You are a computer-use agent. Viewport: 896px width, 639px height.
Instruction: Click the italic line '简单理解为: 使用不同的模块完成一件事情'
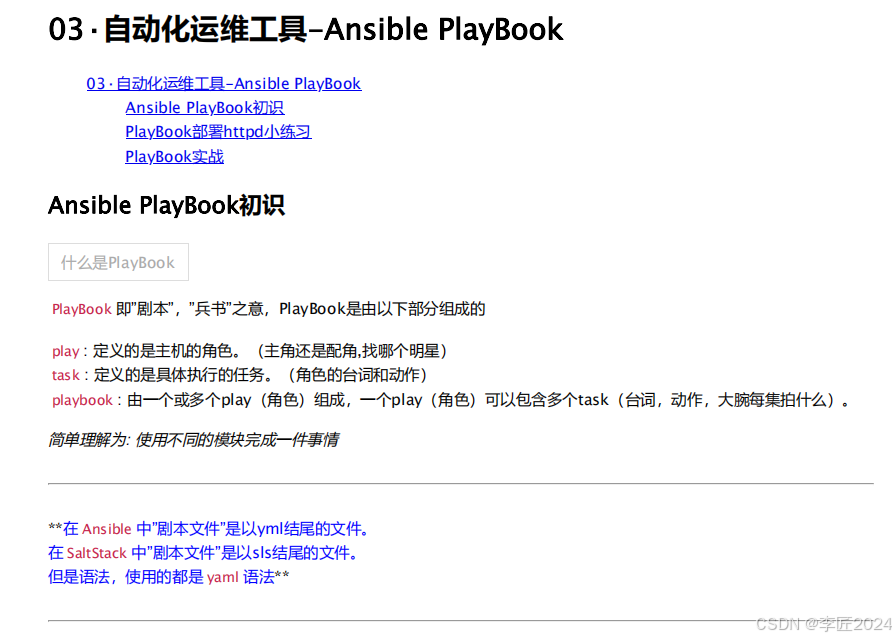pyautogui.click(x=194, y=440)
